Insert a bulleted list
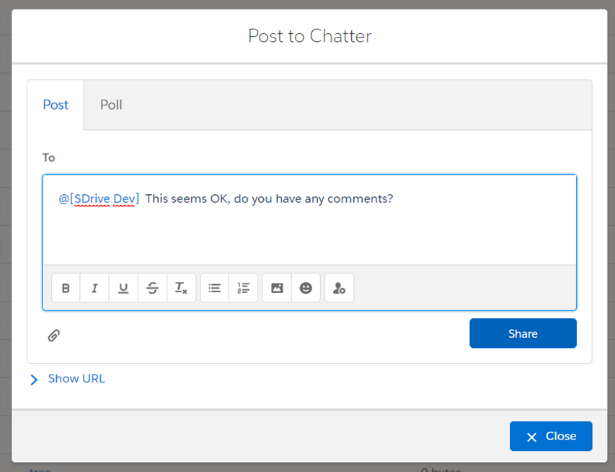Image resolution: width=615 pixels, height=472 pixels. pos(215,288)
